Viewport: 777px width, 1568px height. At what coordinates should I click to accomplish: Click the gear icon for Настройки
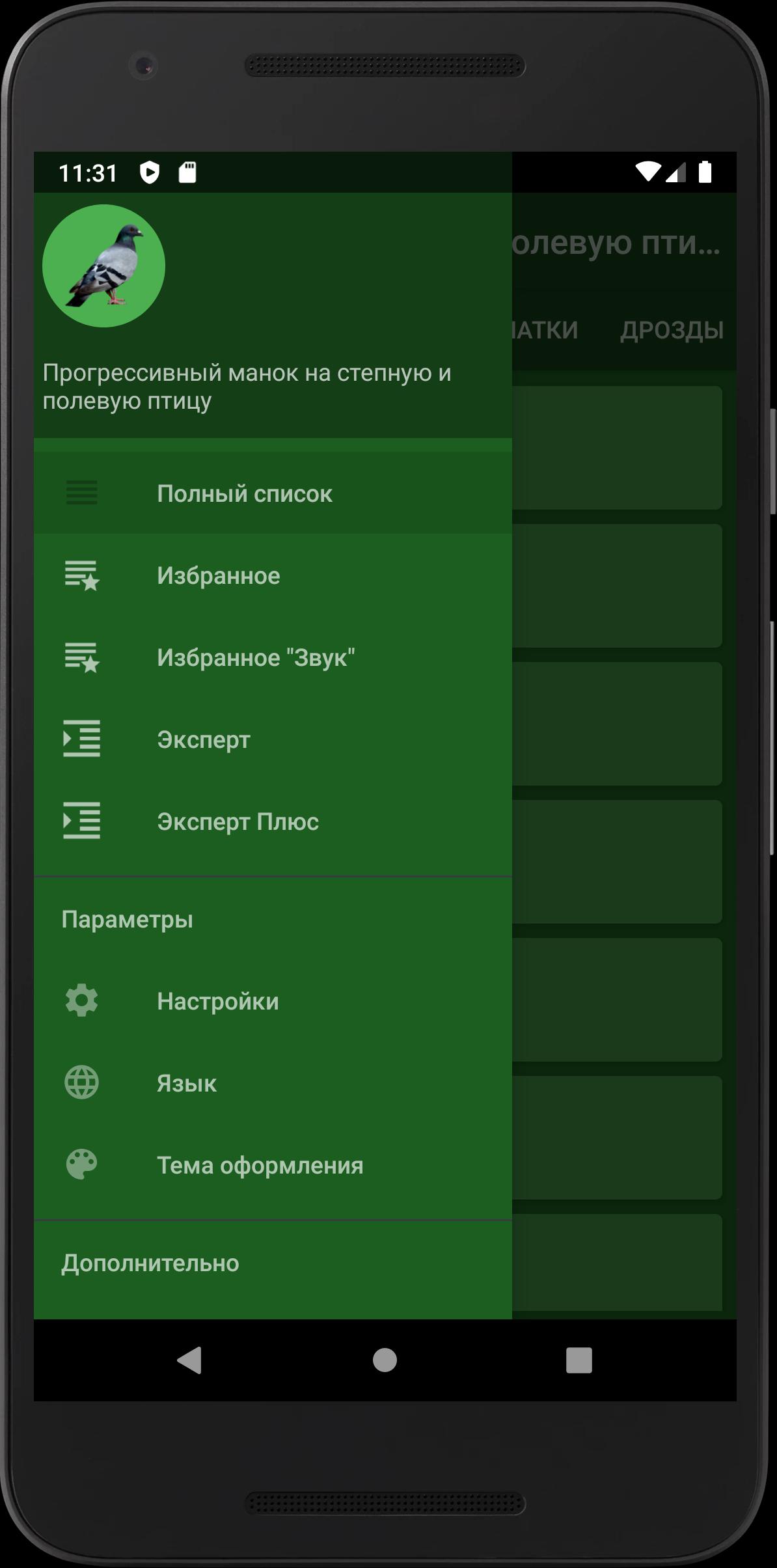(x=82, y=1000)
